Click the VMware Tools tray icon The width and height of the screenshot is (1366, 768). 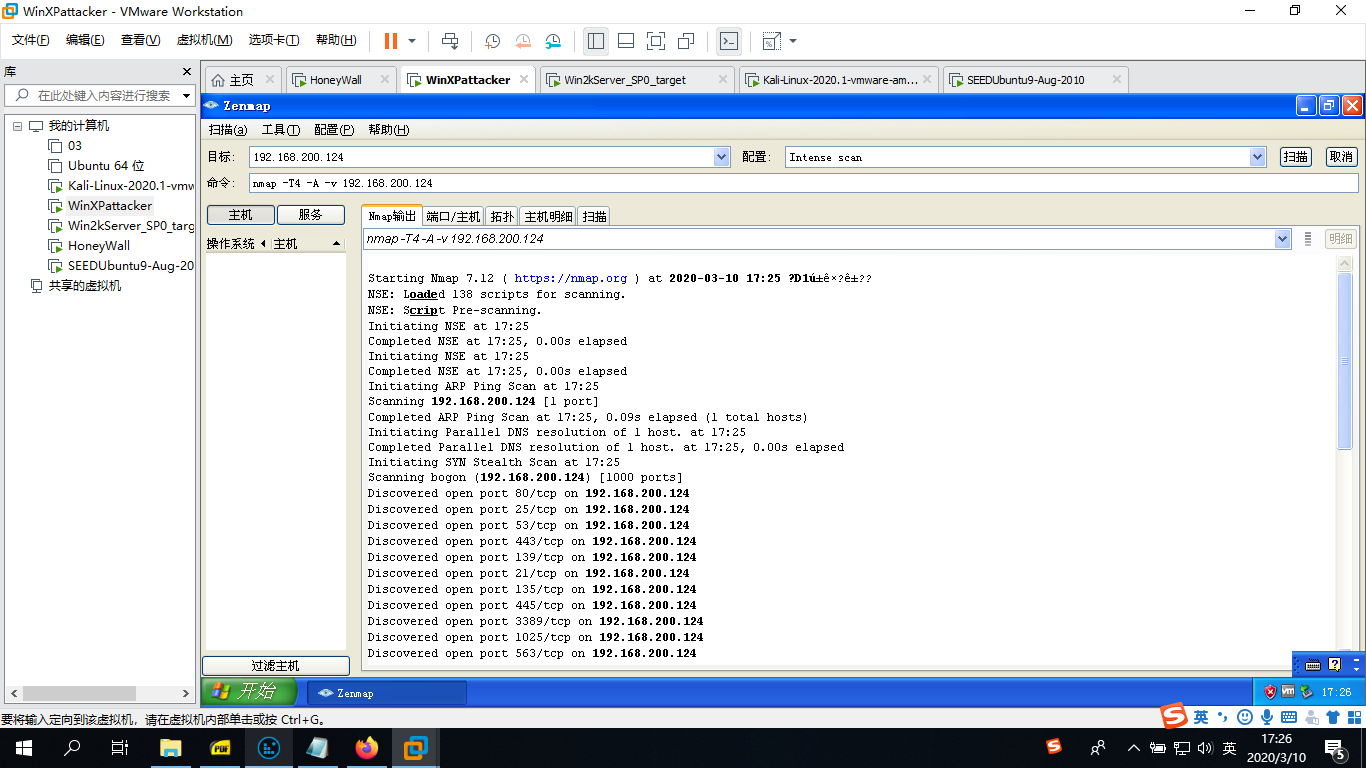coord(1288,691)
